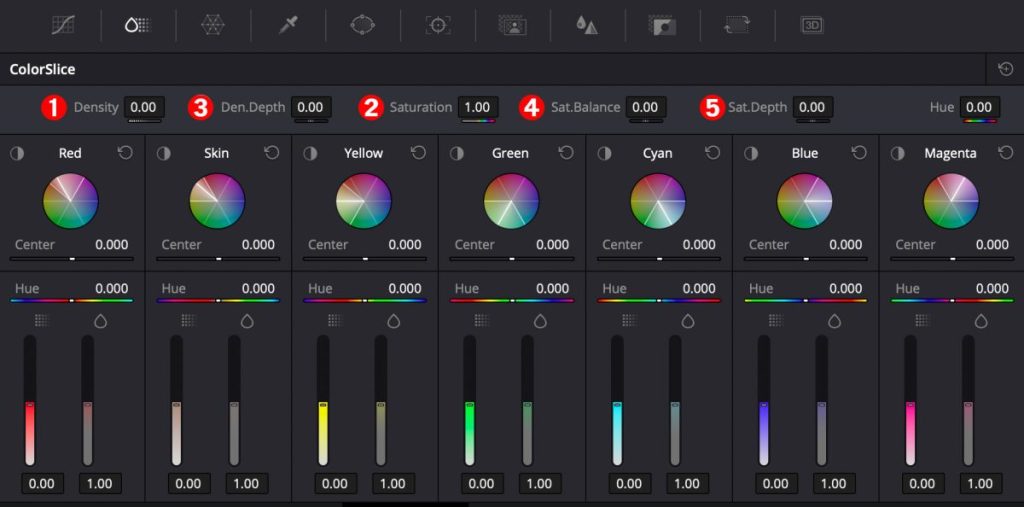Click the Red density vertical slider
This screenshot has height=507, width=1024.
[x=30, y=401]
